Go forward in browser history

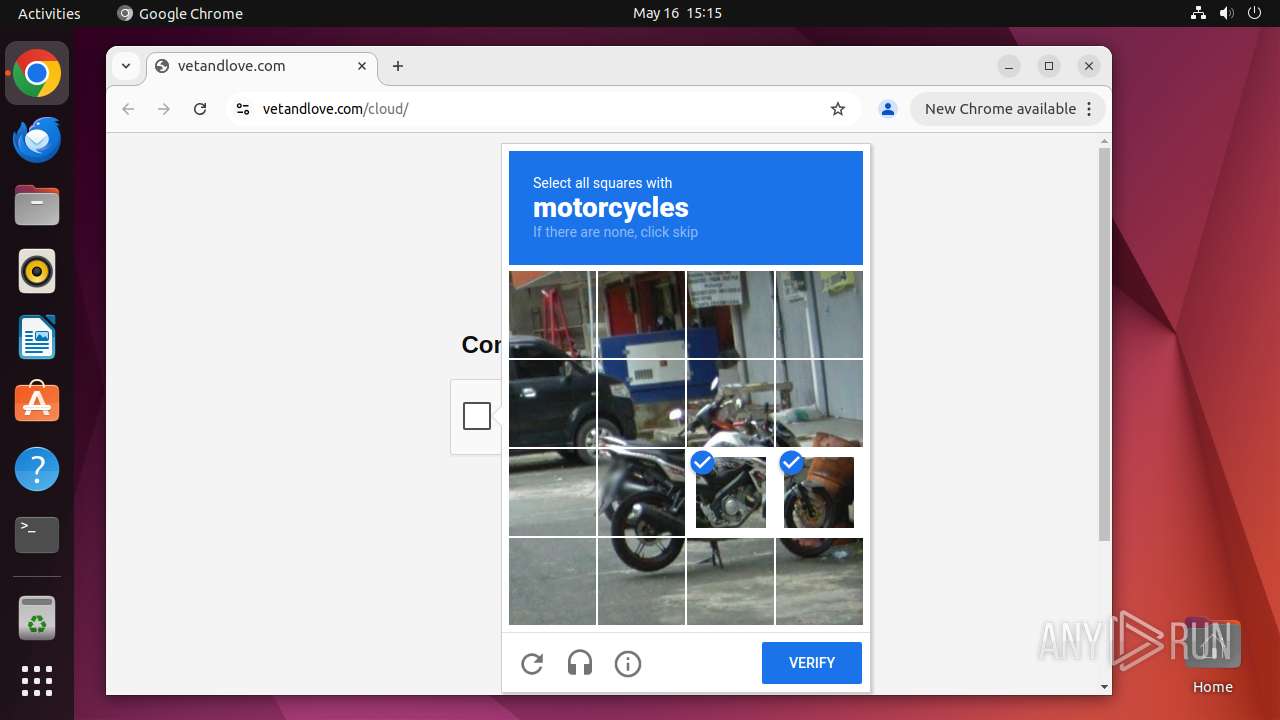pyautogui.click(x=164, y=109)
